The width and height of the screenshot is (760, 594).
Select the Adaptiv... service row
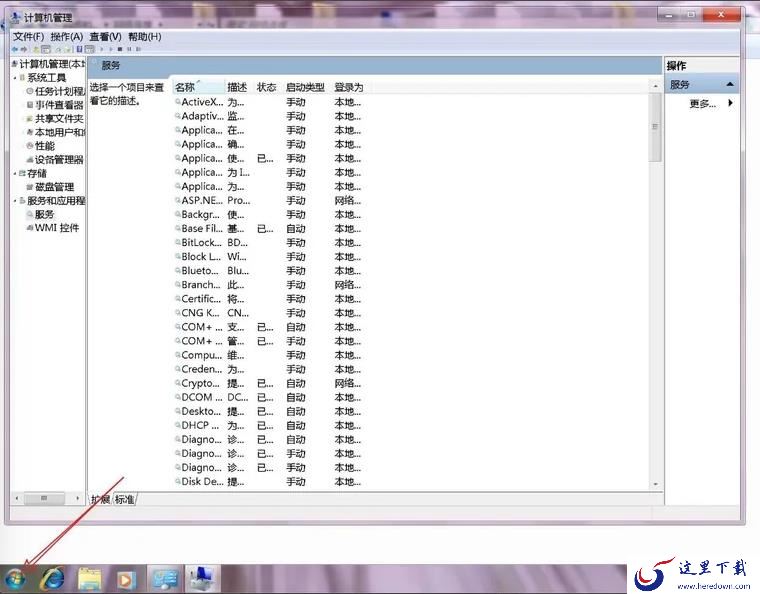click(x=269, y=116)
